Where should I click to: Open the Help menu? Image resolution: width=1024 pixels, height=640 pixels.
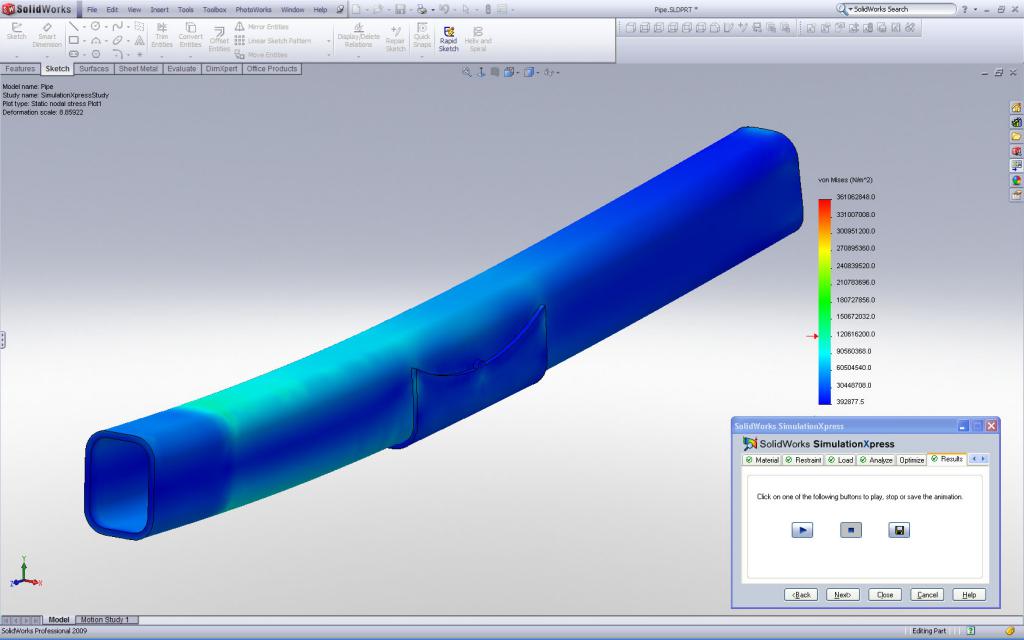(320, 10)
